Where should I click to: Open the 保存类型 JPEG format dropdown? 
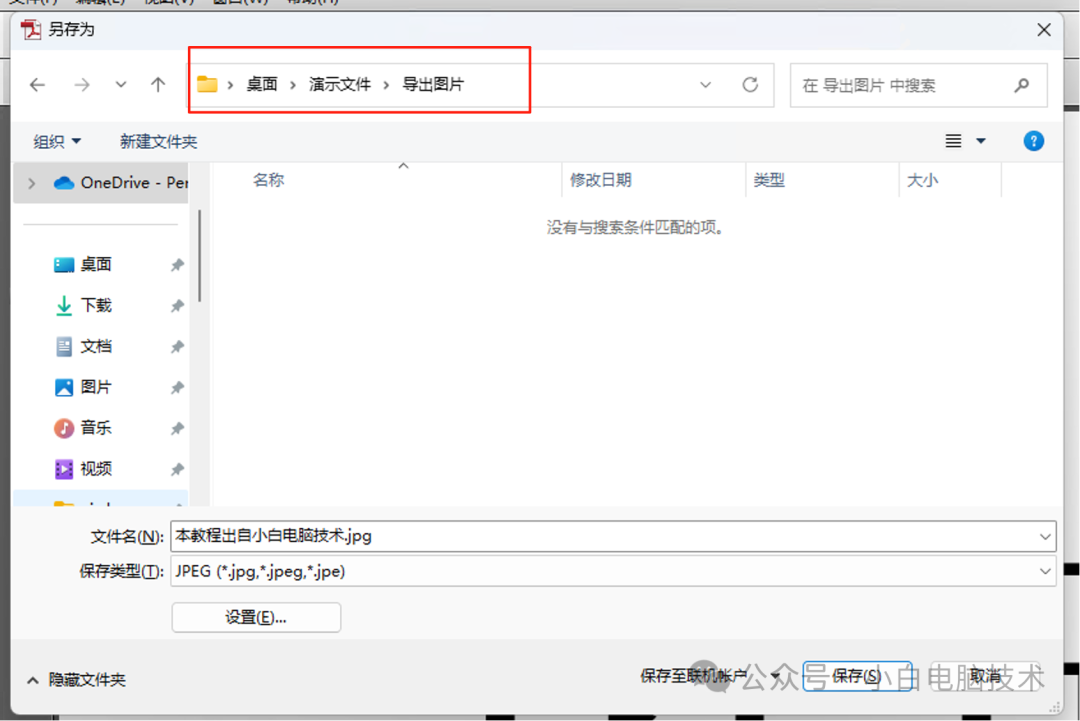pyautogui.click(x=1046, y=571)
